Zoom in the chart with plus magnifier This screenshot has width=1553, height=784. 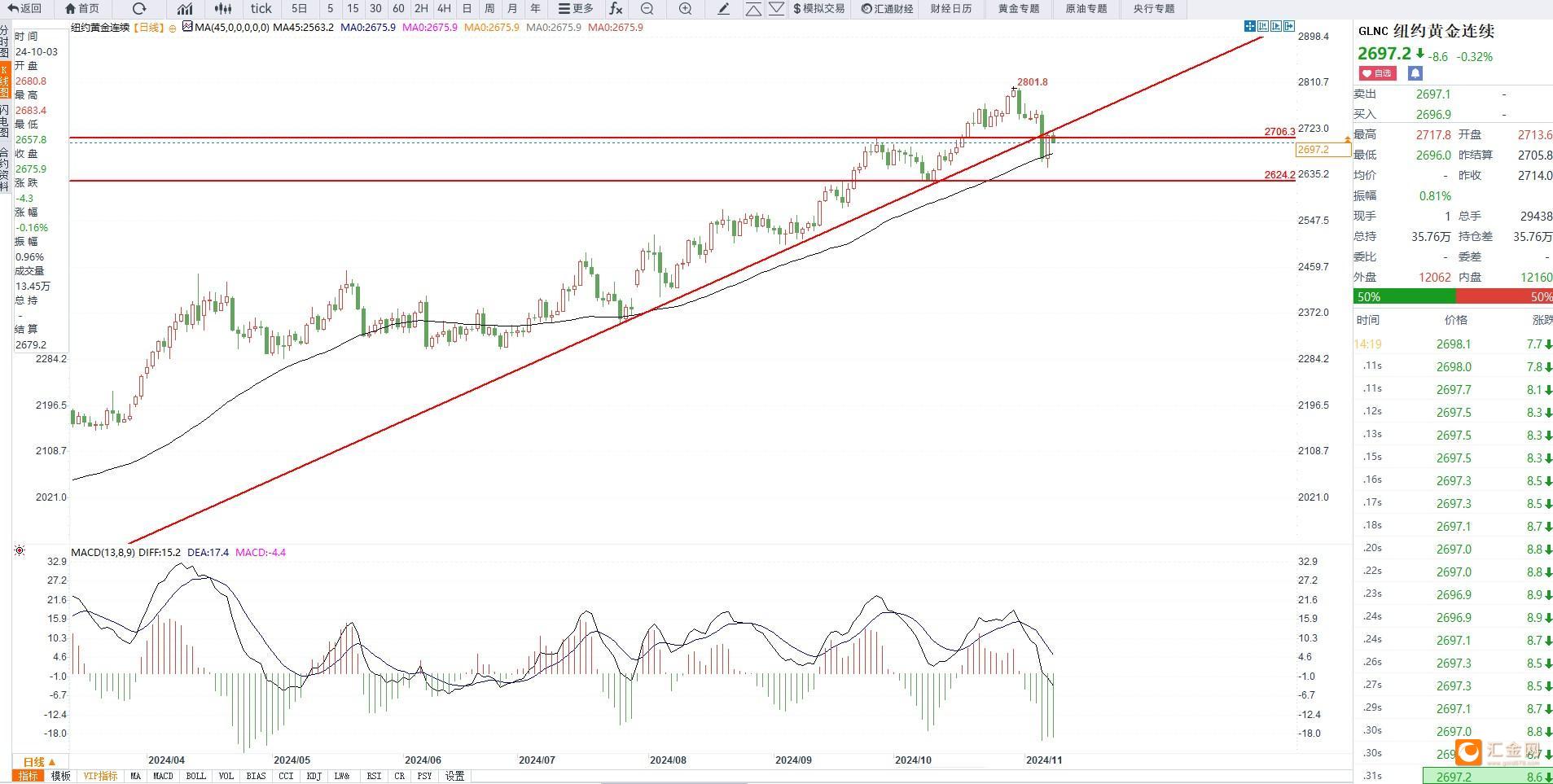click(x=685, y=8)
